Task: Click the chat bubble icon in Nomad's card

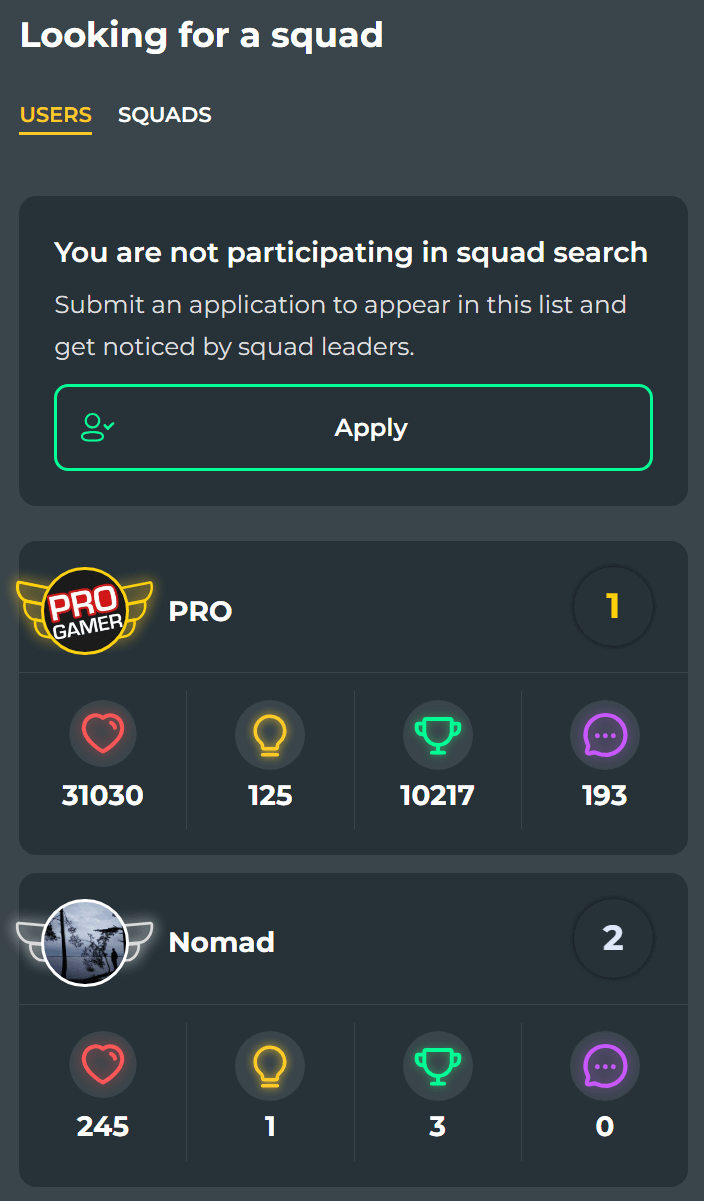Action: (x=604, y=1067)
